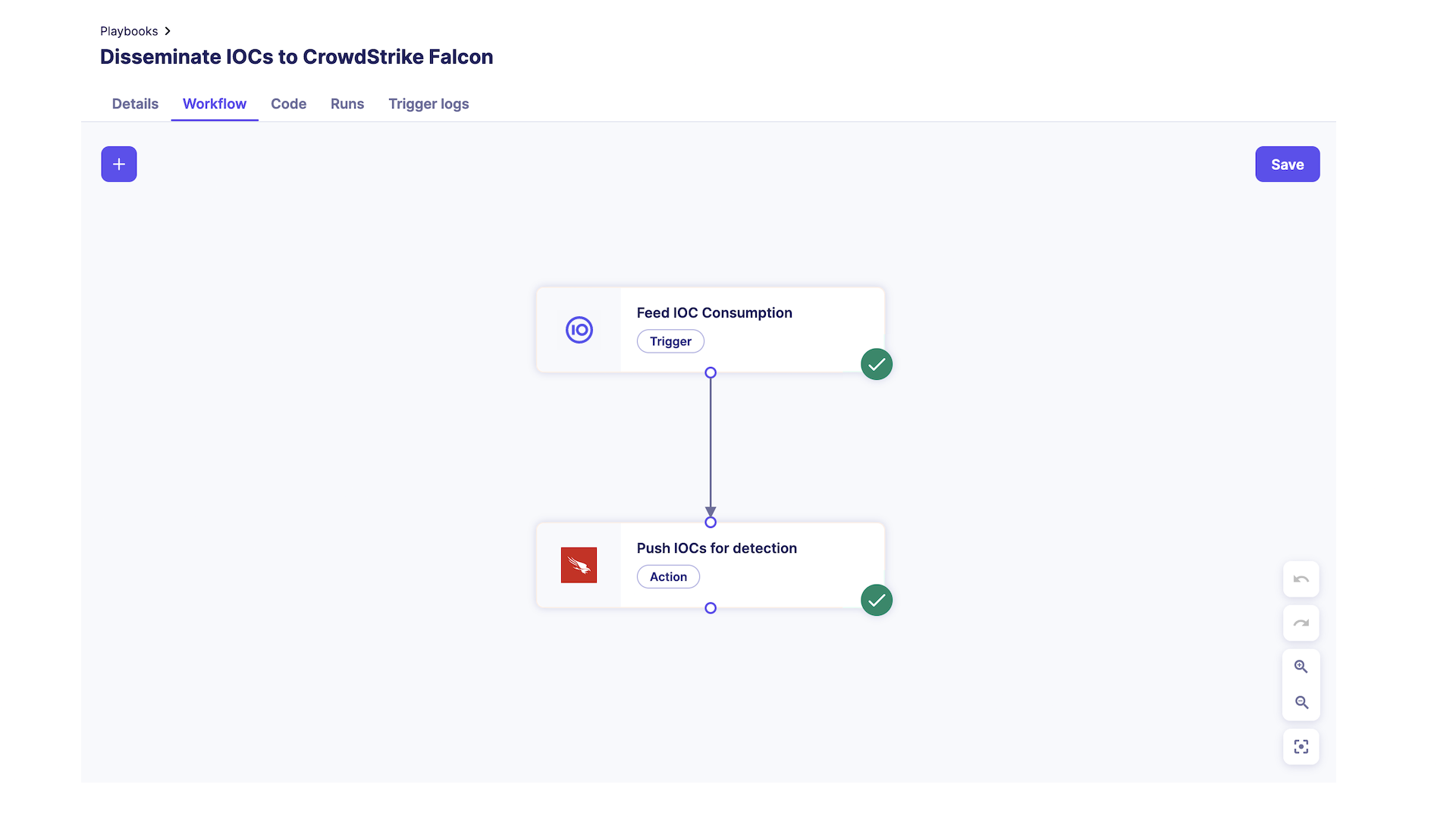The image size is (1456, 819).
Task: Click the plus add-node button
Action: (x=119, y=164)
